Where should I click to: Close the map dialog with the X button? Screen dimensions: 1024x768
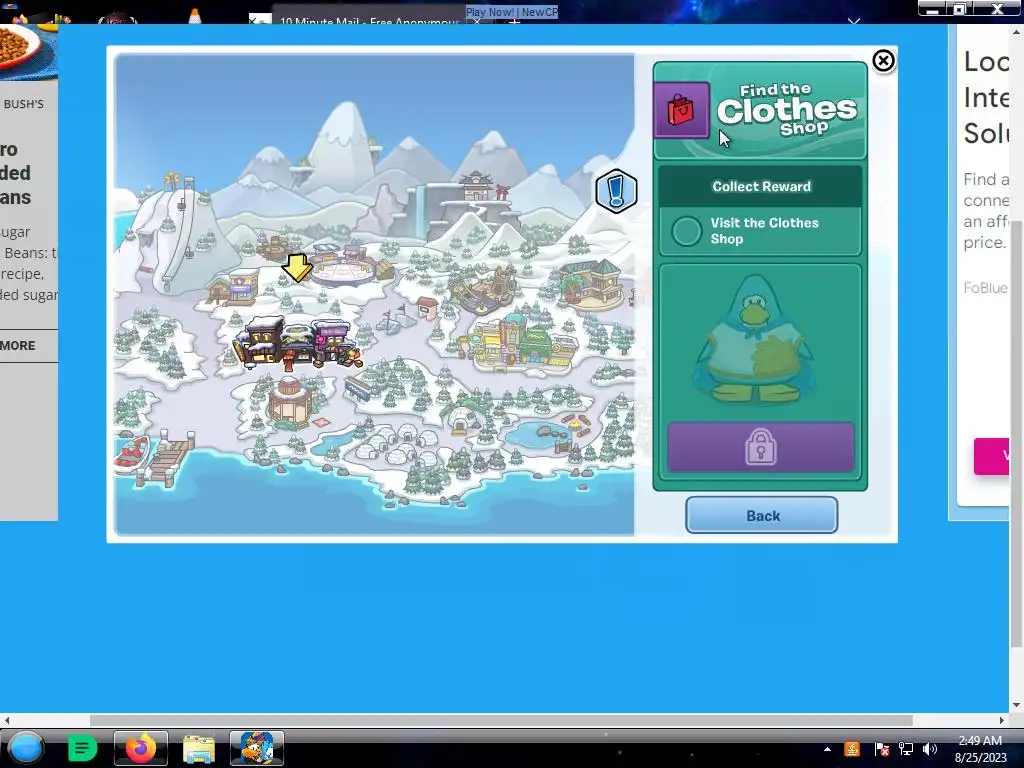pyautogui.click(x=883, y=61)
